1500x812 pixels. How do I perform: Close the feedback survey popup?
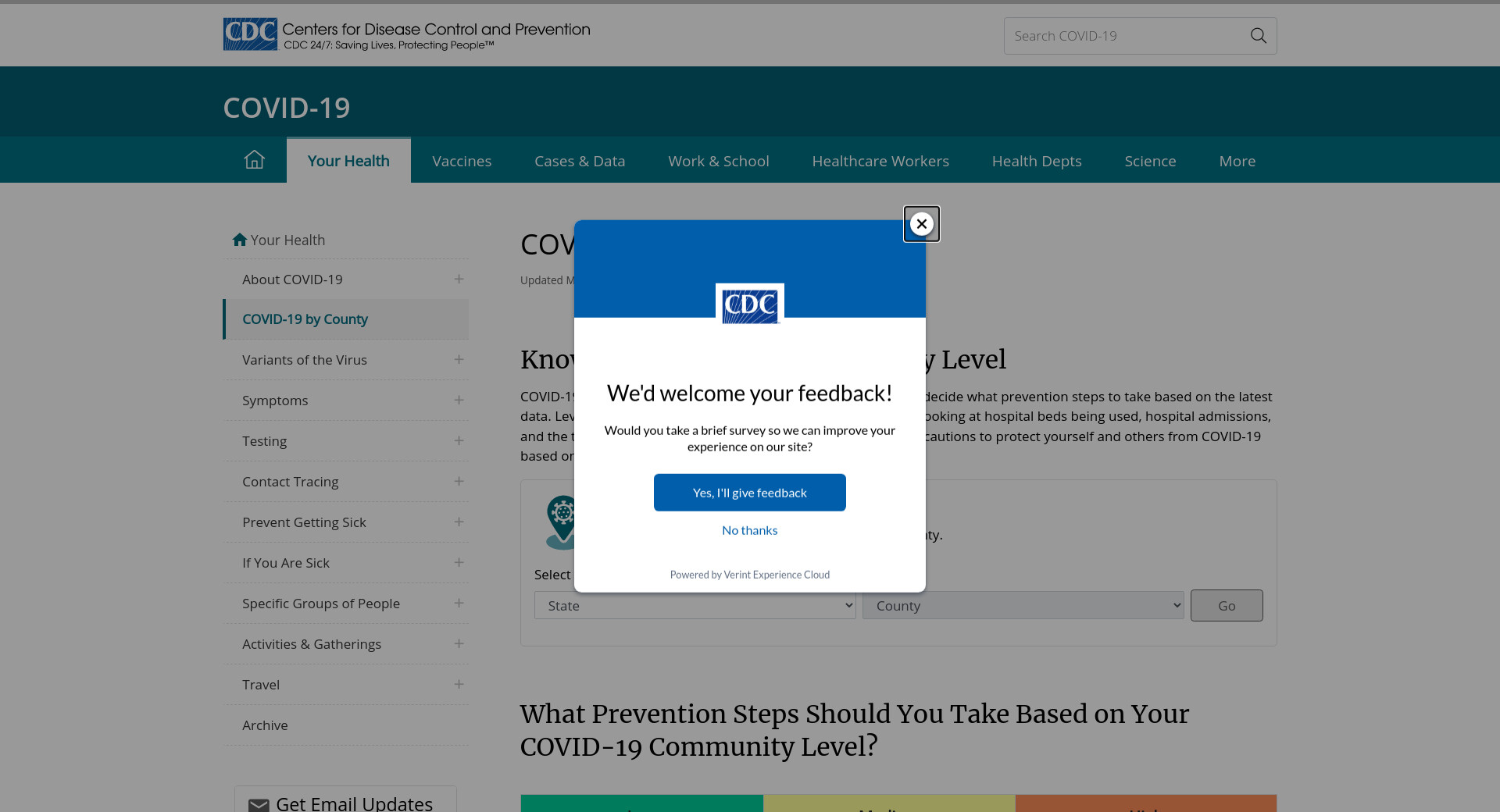[x=922, y=224]
